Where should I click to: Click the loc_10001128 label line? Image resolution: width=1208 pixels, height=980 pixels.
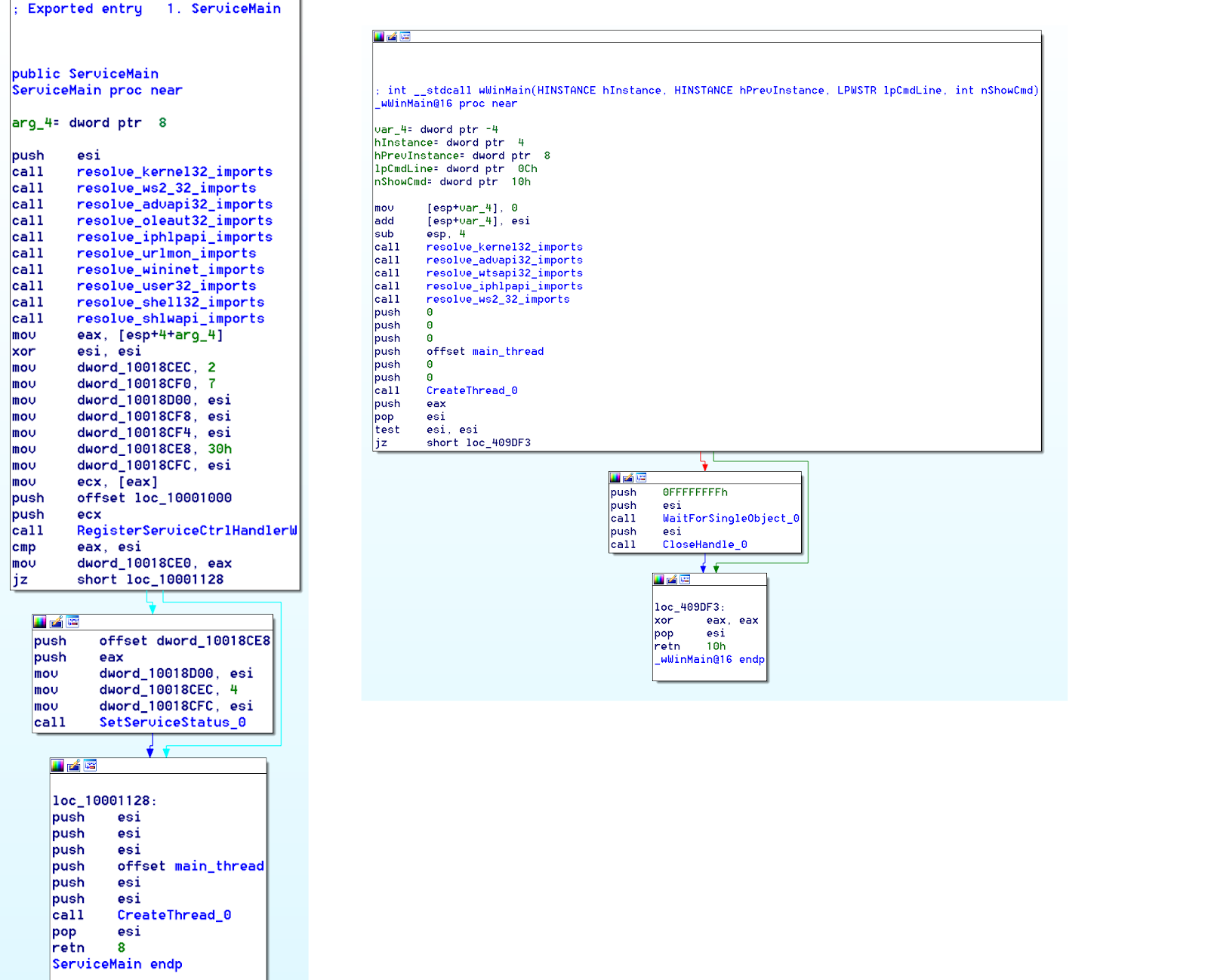pos(104,800)
